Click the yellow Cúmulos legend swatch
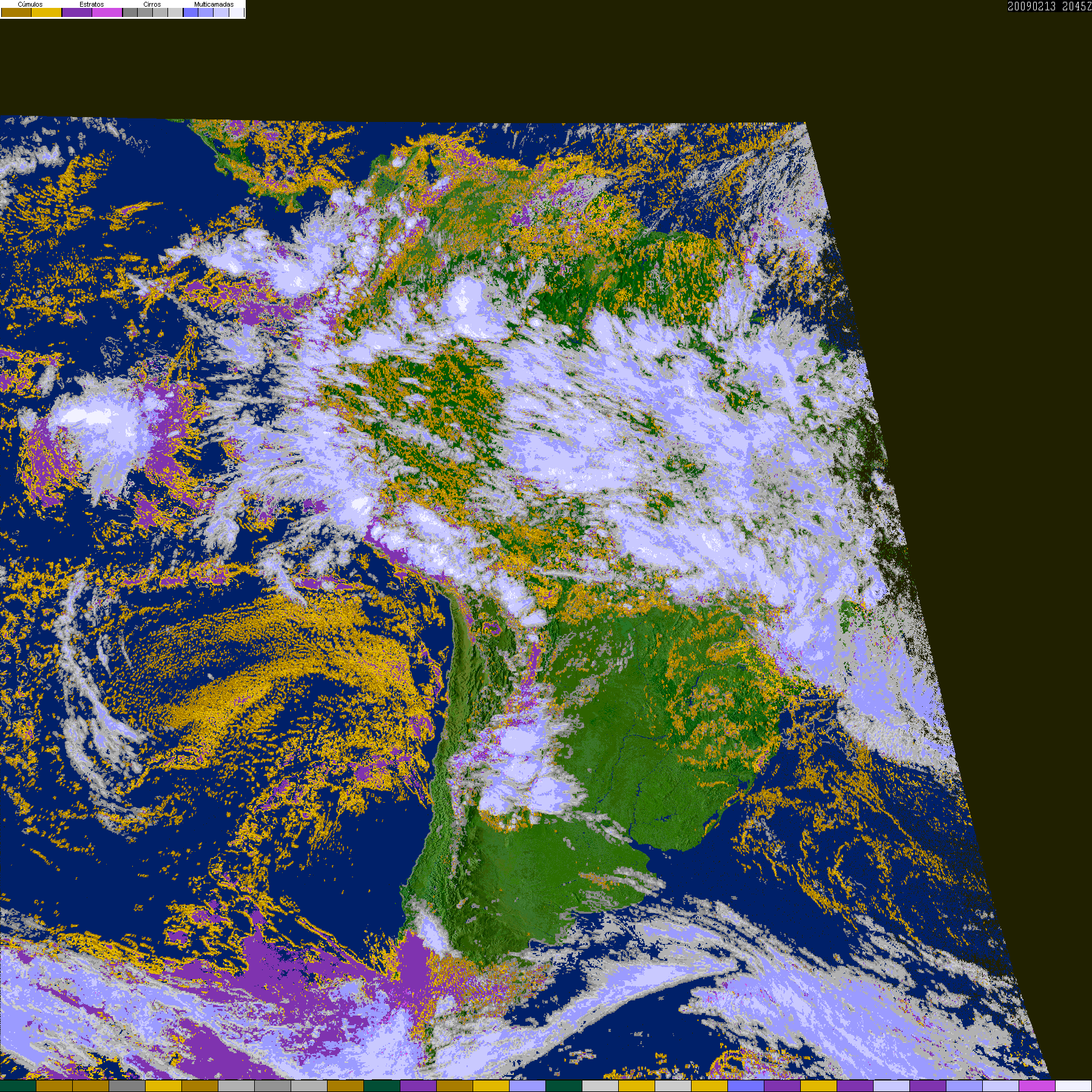Screen dimensions: 1092x1092 coord(46,12)
